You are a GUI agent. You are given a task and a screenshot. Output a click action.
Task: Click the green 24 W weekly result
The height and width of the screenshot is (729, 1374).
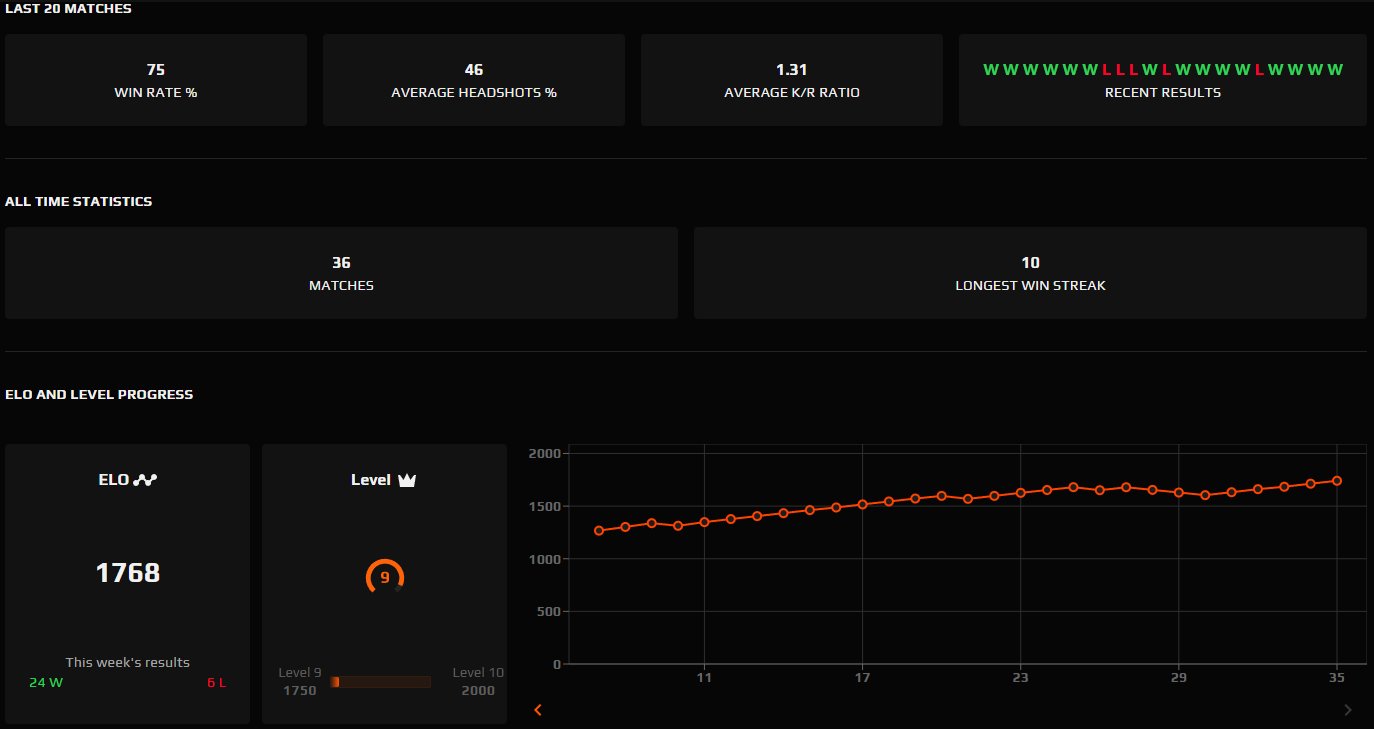point(47,682)
